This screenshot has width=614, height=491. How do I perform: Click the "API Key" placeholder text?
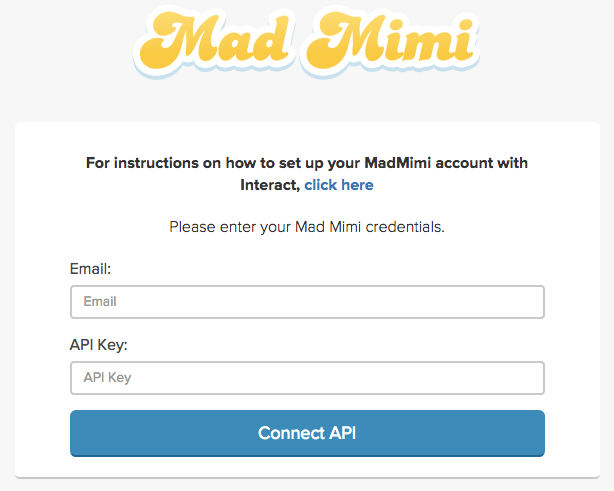tap(107, 378)
